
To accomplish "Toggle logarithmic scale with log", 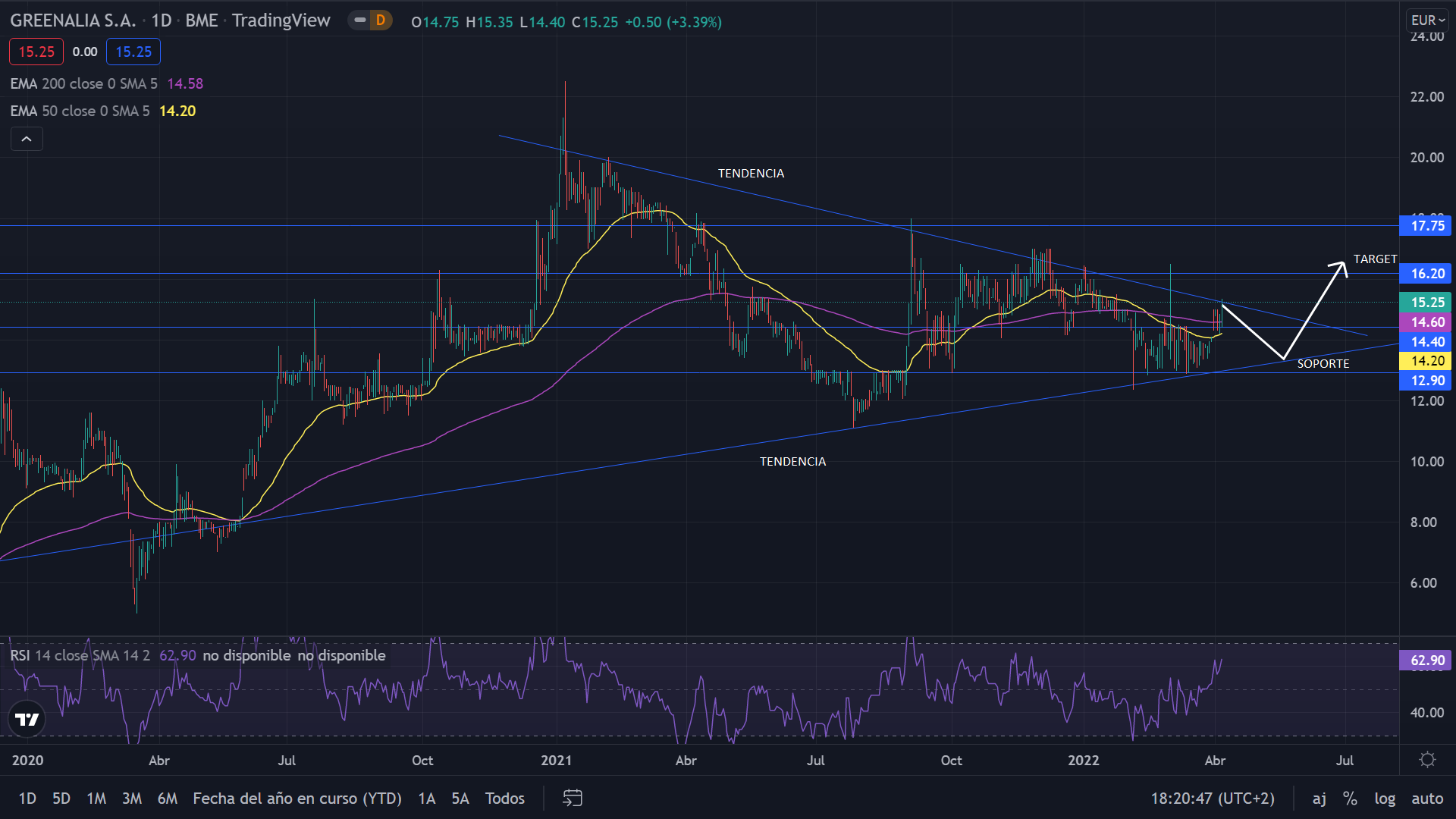I will point(1385,798).
